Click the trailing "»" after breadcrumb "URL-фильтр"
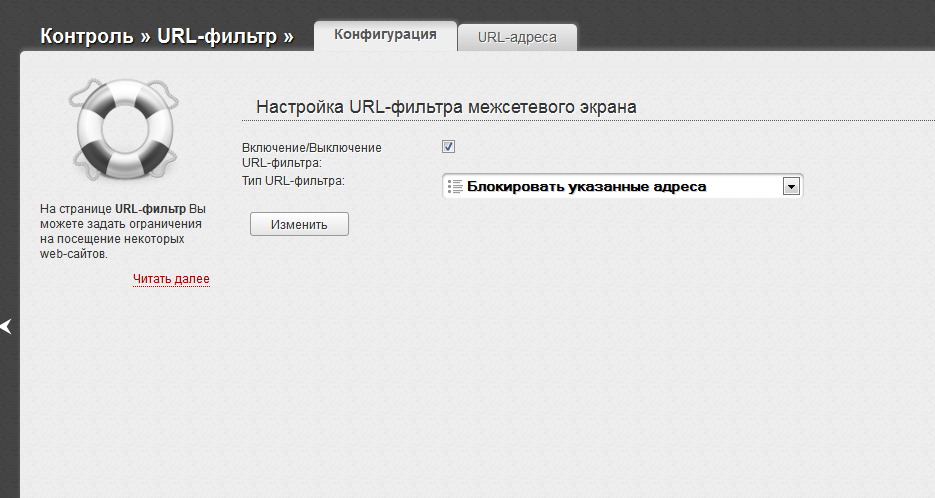 tap(289, 37)
